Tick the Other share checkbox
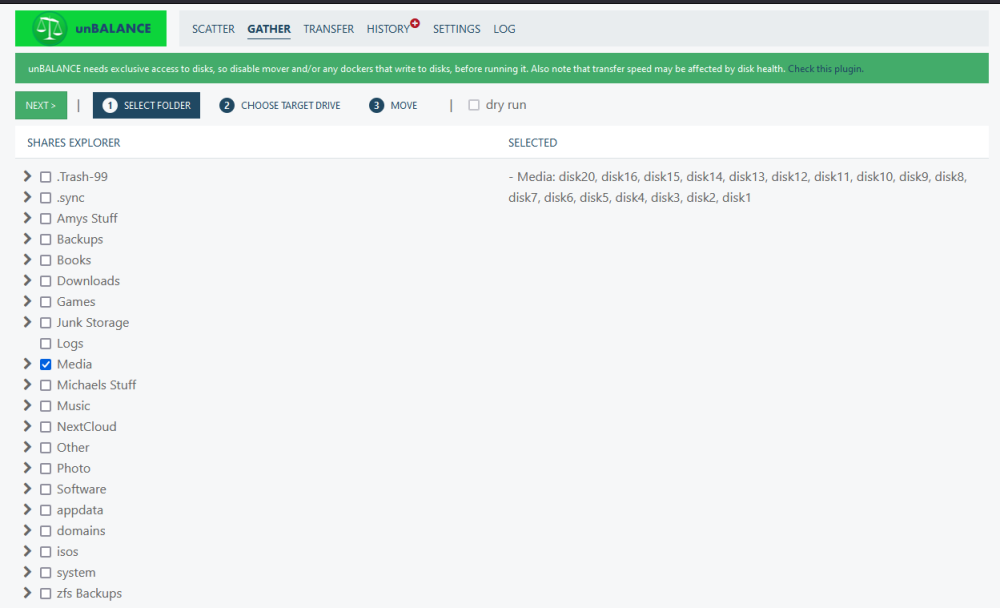The width and height of the screenshot is (1000, 608). 45,448
